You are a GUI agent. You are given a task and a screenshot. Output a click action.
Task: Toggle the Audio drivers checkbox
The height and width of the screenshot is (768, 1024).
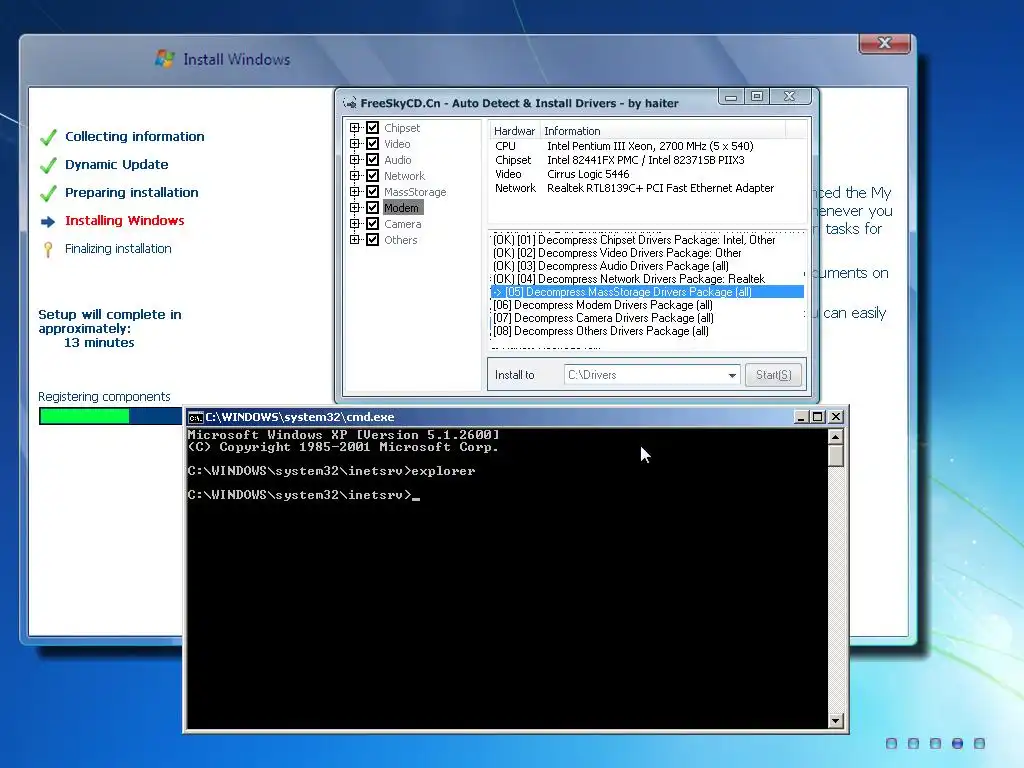(372, 159)
